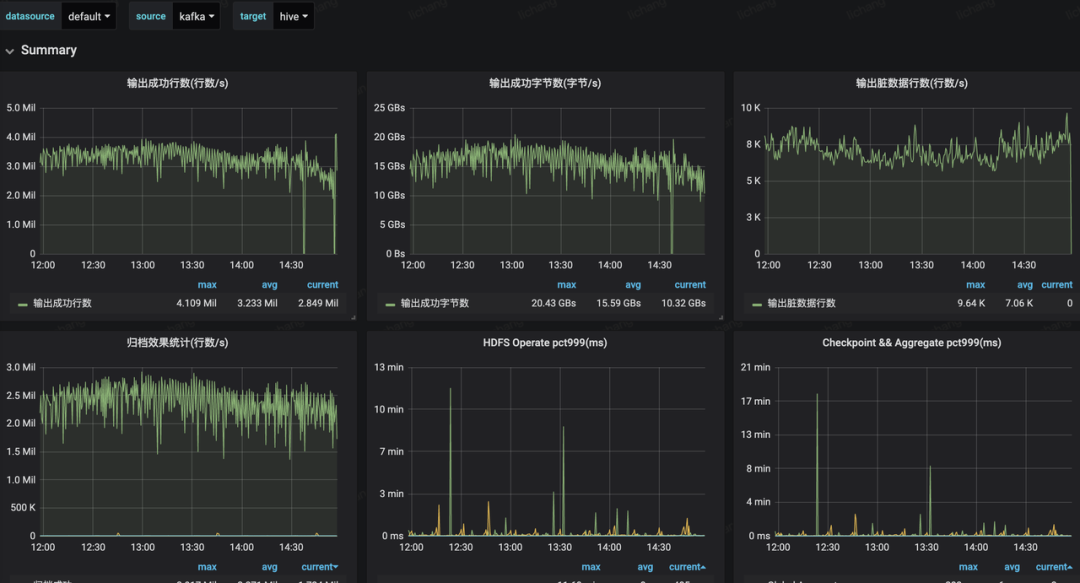The height and width of the screenshot is (583, 1080).
Task: Open the 输出脏数据行数(行数/s) panel title menu
Action: tap(911, 83)
